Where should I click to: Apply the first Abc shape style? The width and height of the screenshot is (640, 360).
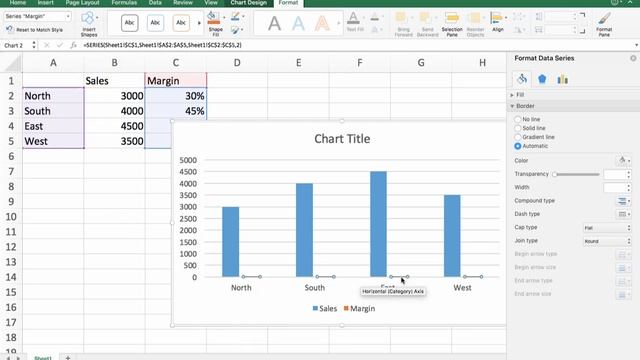click(x=129, y=23)
